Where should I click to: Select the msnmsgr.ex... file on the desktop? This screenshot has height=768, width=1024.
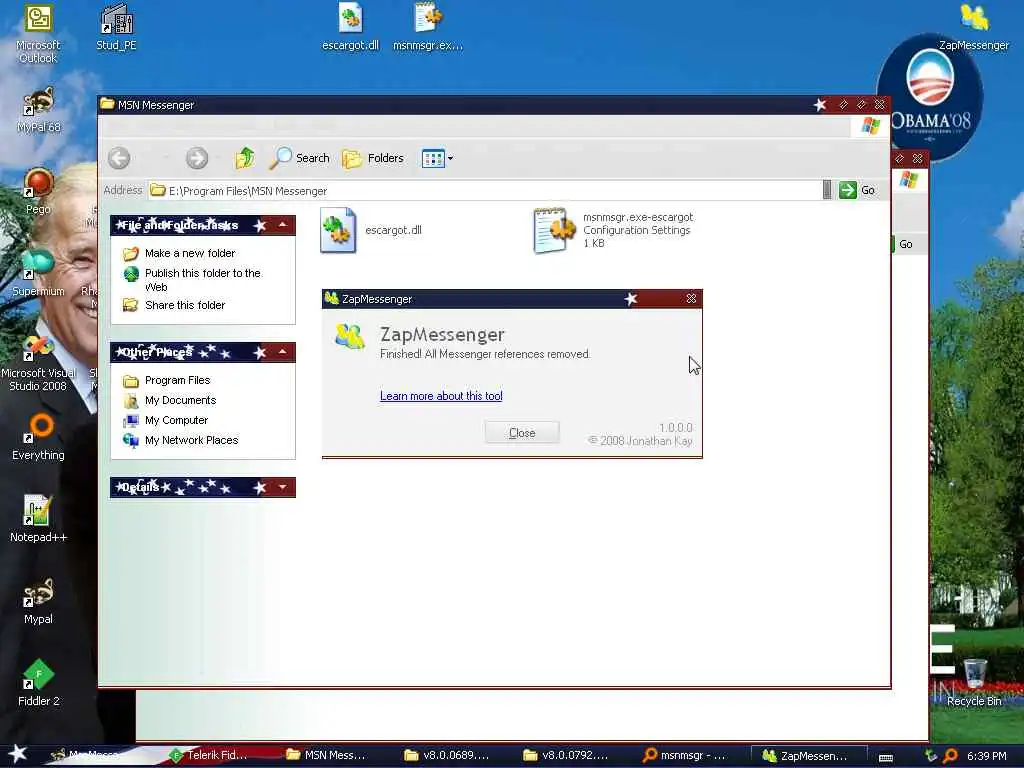coord(428,27)
